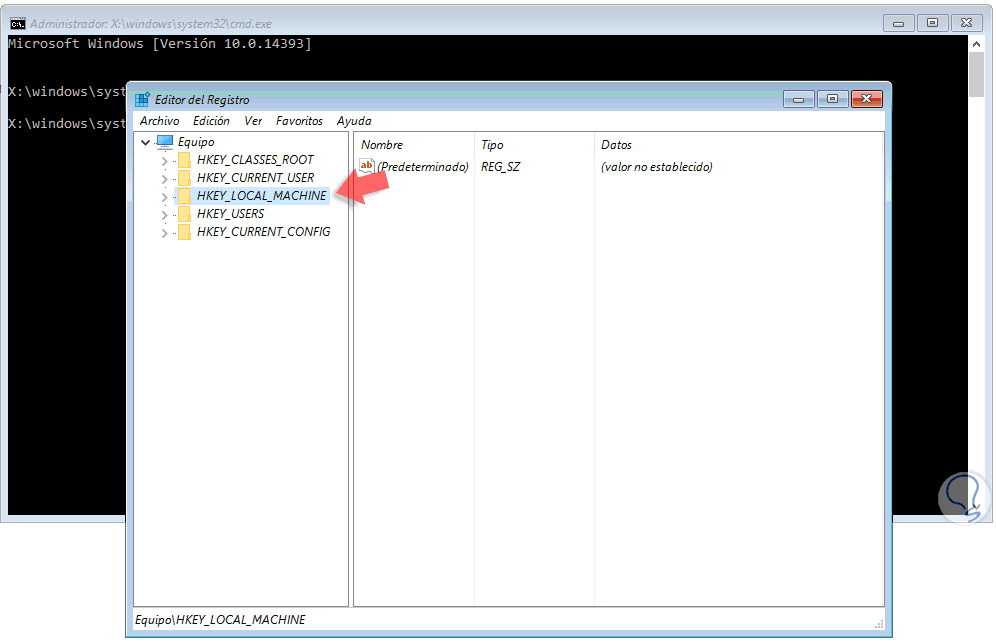
Task: Select the HKEY_USERS tree label
Action: [x=231, y=214]
